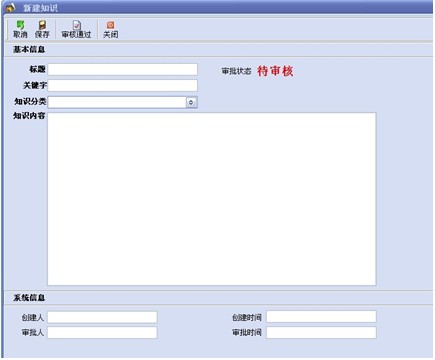The image size is (435, 360).
Task: Click the large 知识内容 text area
Action: [x=212, y=199]
